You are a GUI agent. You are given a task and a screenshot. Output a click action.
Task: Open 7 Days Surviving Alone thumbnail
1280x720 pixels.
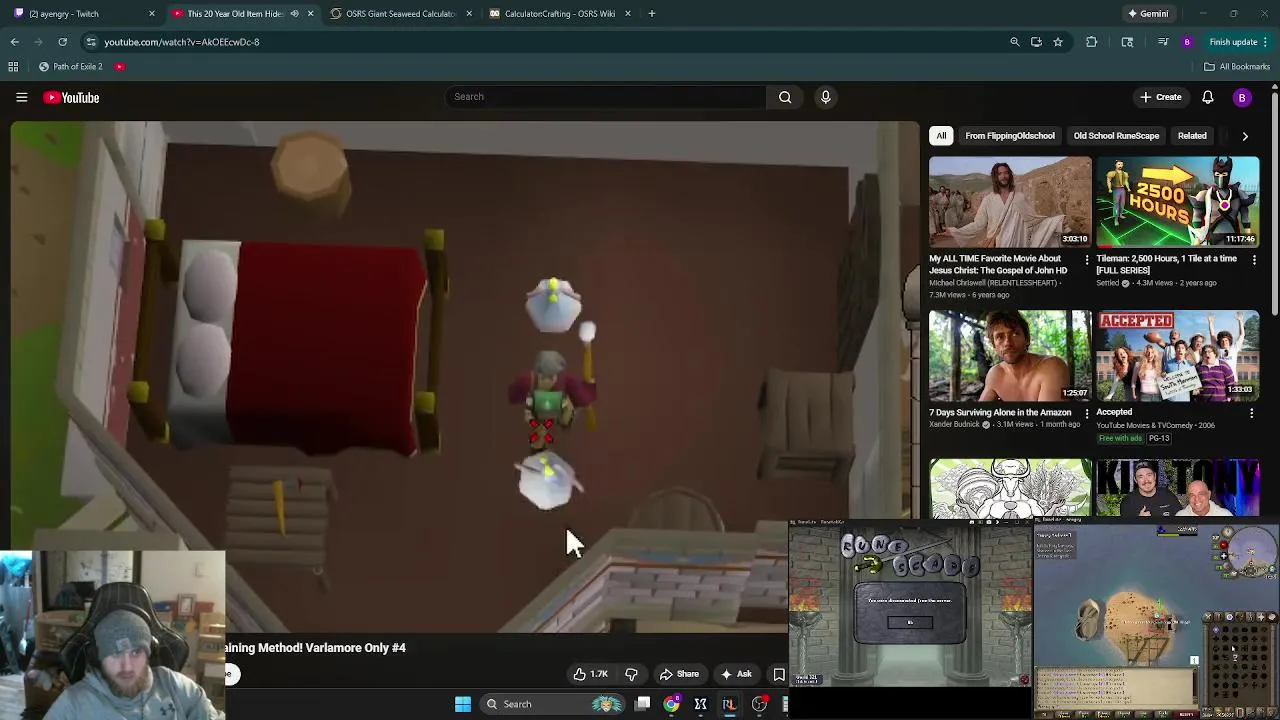[1010, 356]
